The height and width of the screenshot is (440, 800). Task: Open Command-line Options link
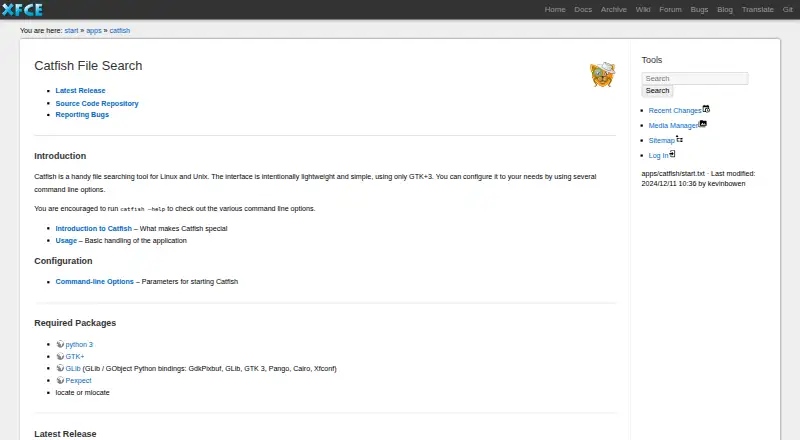(x=94, y=281)
